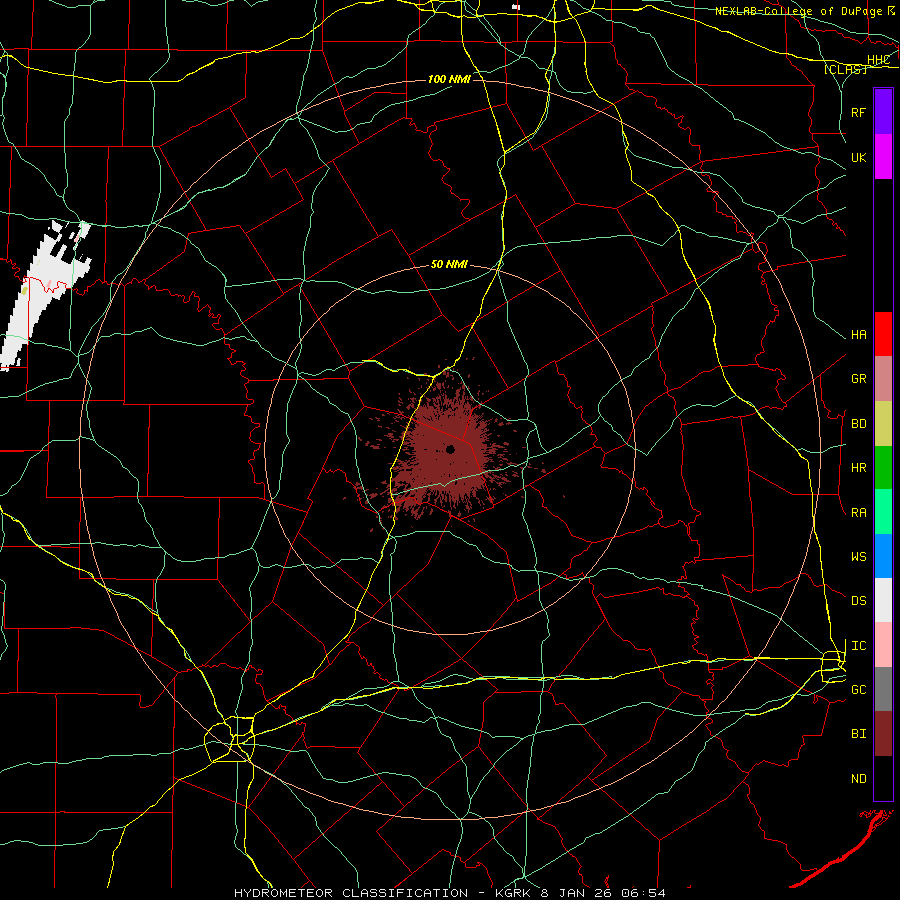Image resolution: width=900 pixels, height=900 pixels.
Task: Click the GC legend label
Action: pyautogui.click(x=859, y=690)
